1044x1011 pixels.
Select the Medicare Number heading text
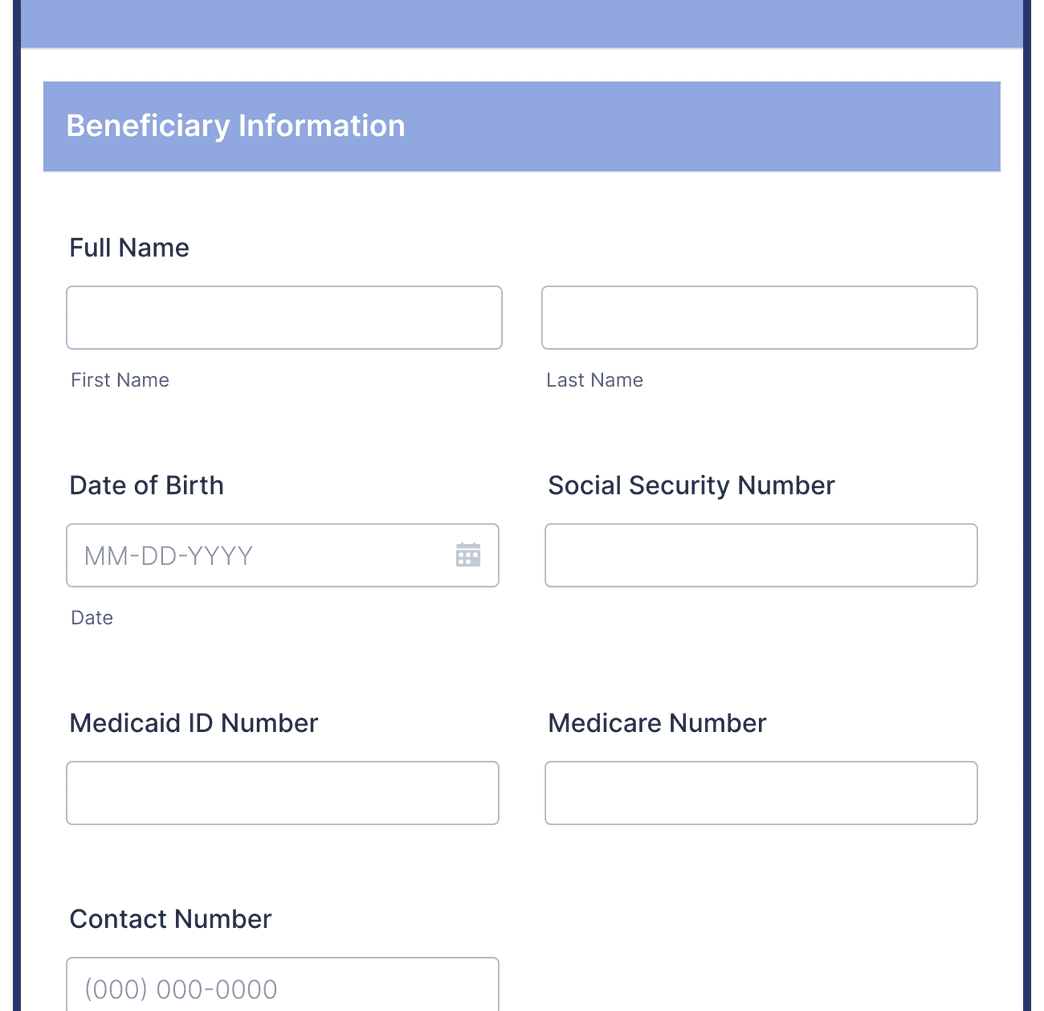click(657, 722)
